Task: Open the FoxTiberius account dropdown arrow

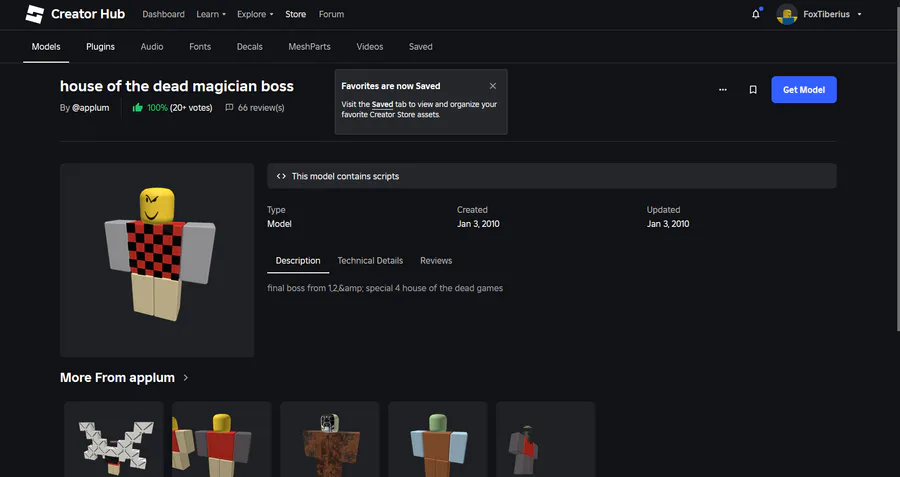Action: click(859, 14)
